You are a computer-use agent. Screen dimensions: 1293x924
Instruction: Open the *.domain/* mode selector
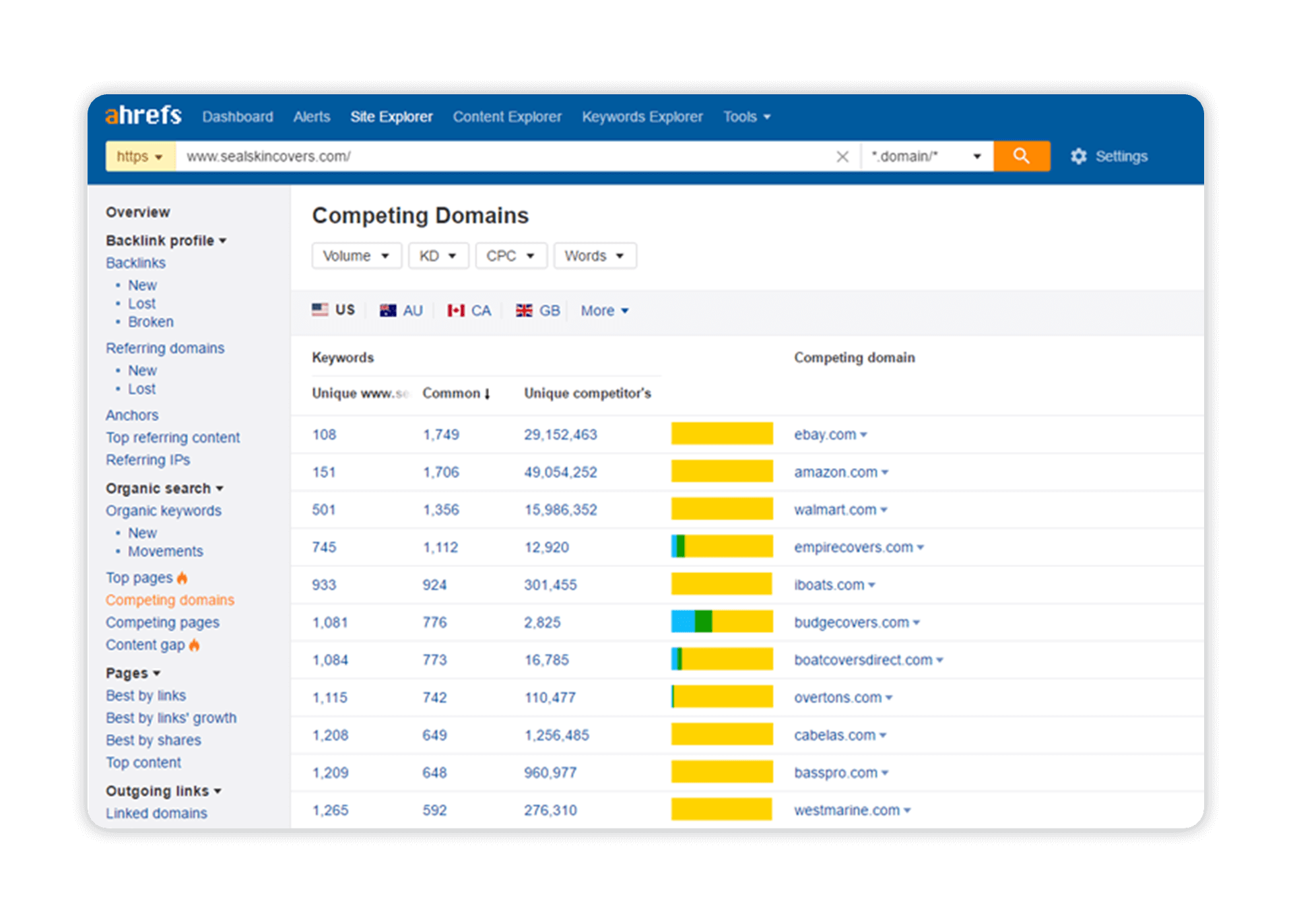click(927, 156)
